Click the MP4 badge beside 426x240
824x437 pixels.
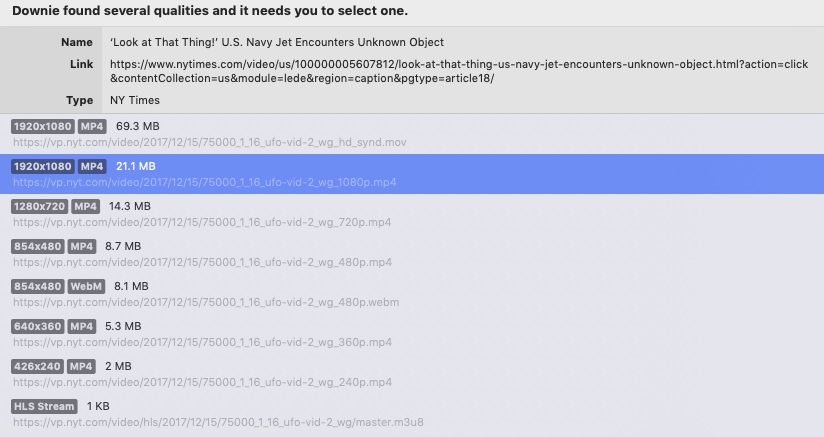coord(82,366)
